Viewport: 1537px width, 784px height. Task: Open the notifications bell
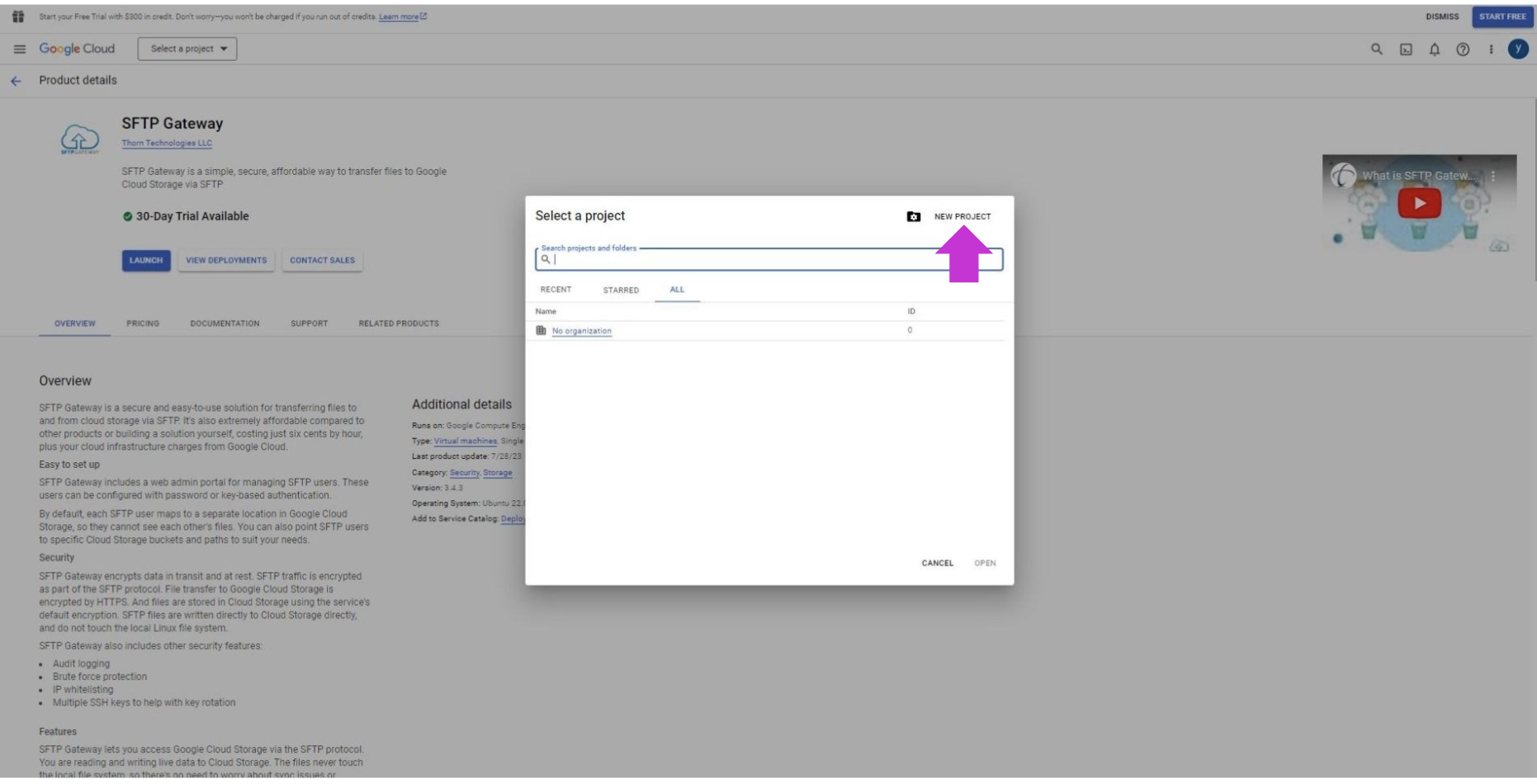click(1435, 50)
